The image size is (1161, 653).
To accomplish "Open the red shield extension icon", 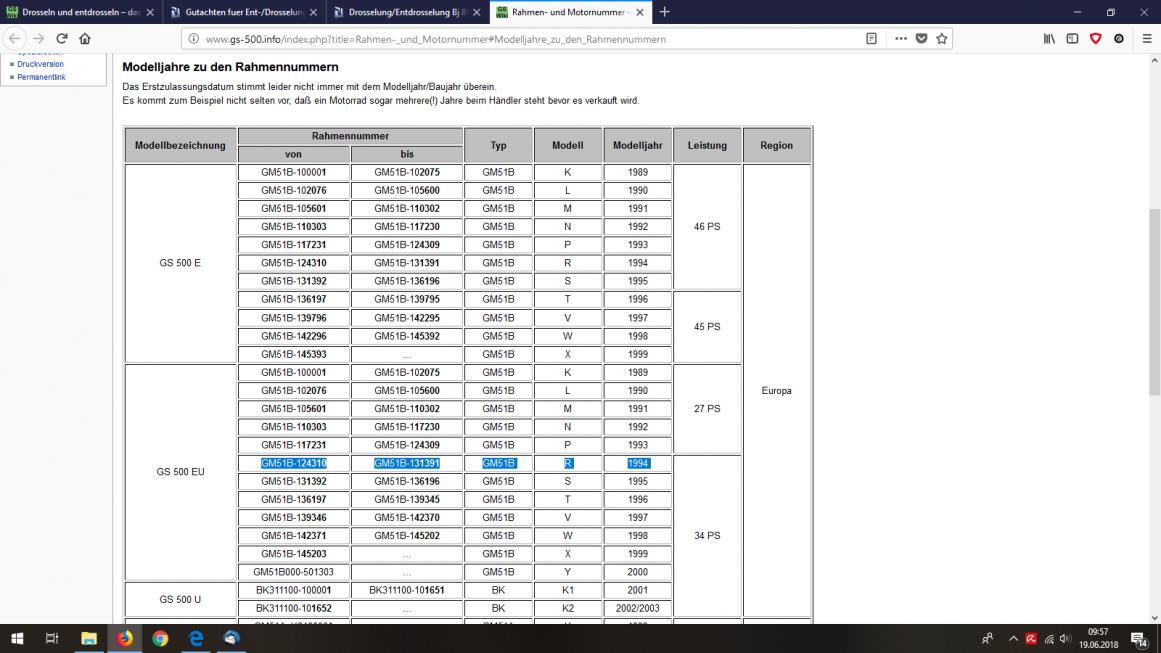I will pyautogui.click(x=1096, y=38).
